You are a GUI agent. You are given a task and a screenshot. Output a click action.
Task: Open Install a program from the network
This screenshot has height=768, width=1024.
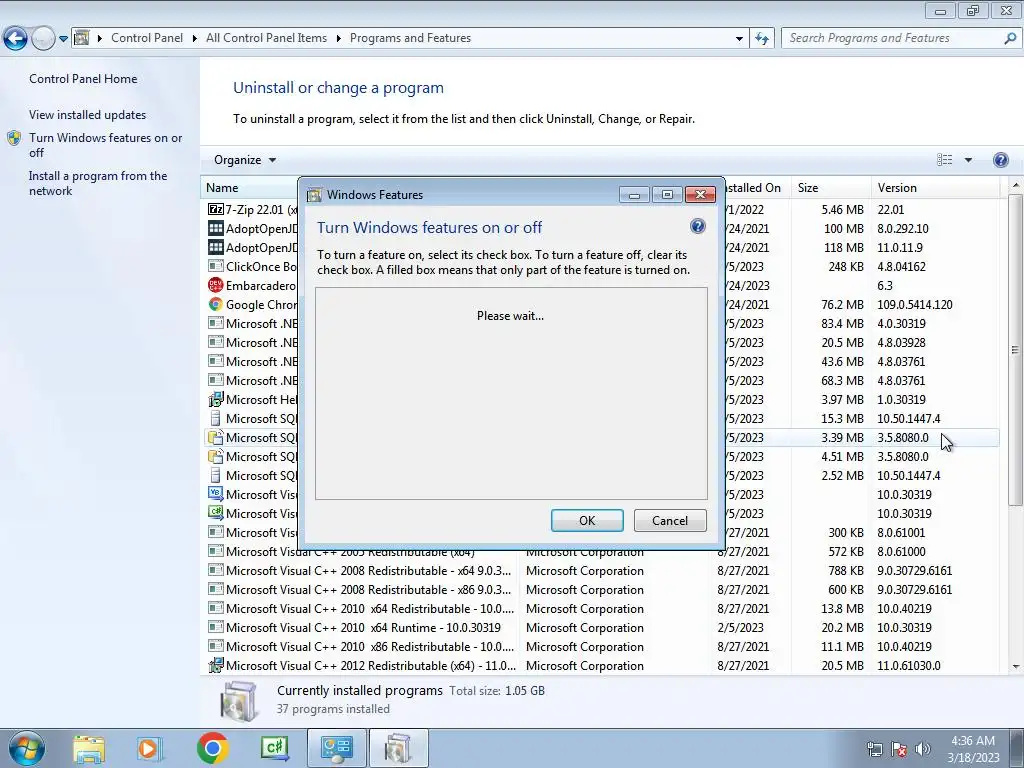pyautogui.click(x=98, y=184)
